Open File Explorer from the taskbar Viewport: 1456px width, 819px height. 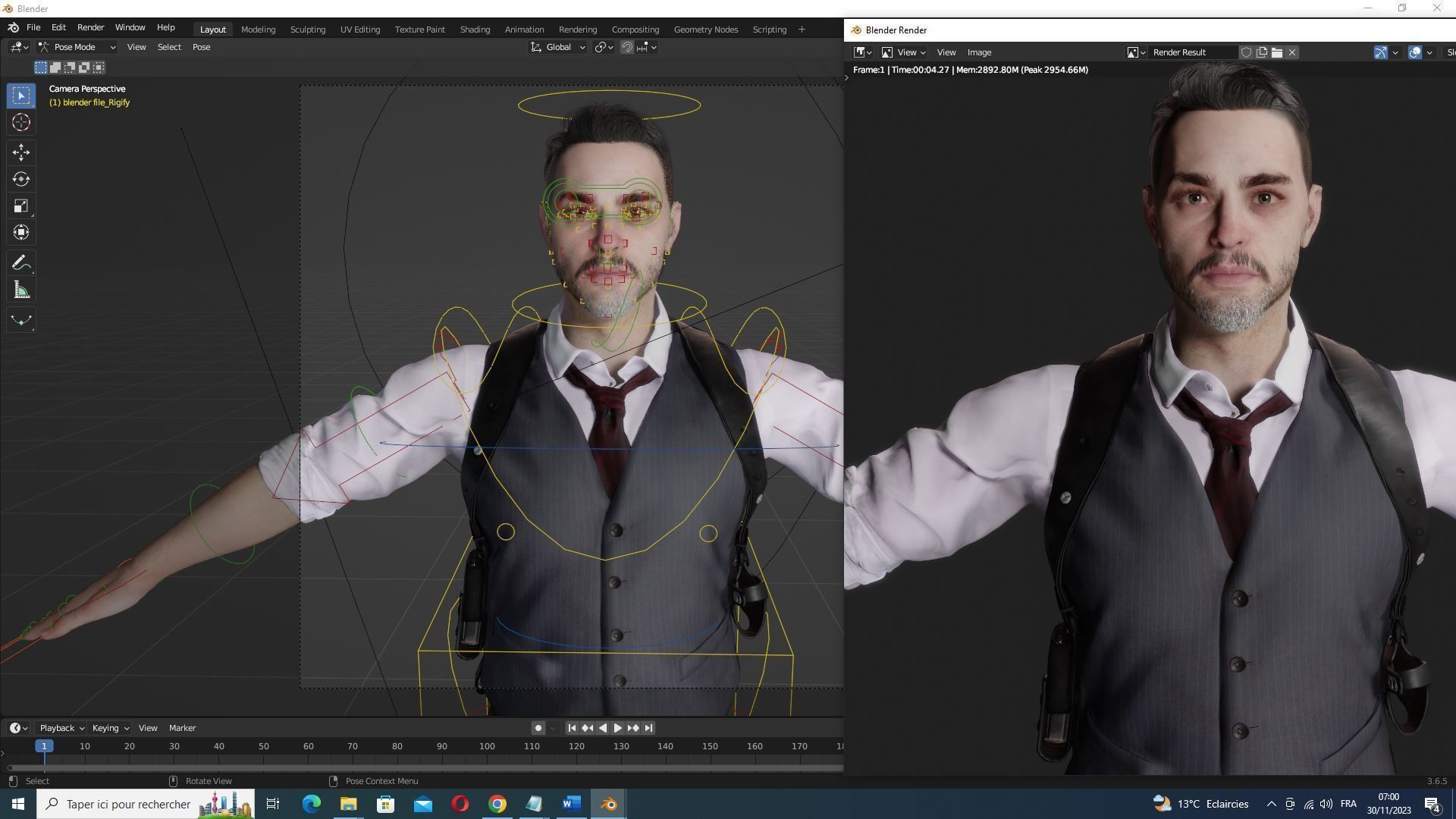click(x=348, y=804)
